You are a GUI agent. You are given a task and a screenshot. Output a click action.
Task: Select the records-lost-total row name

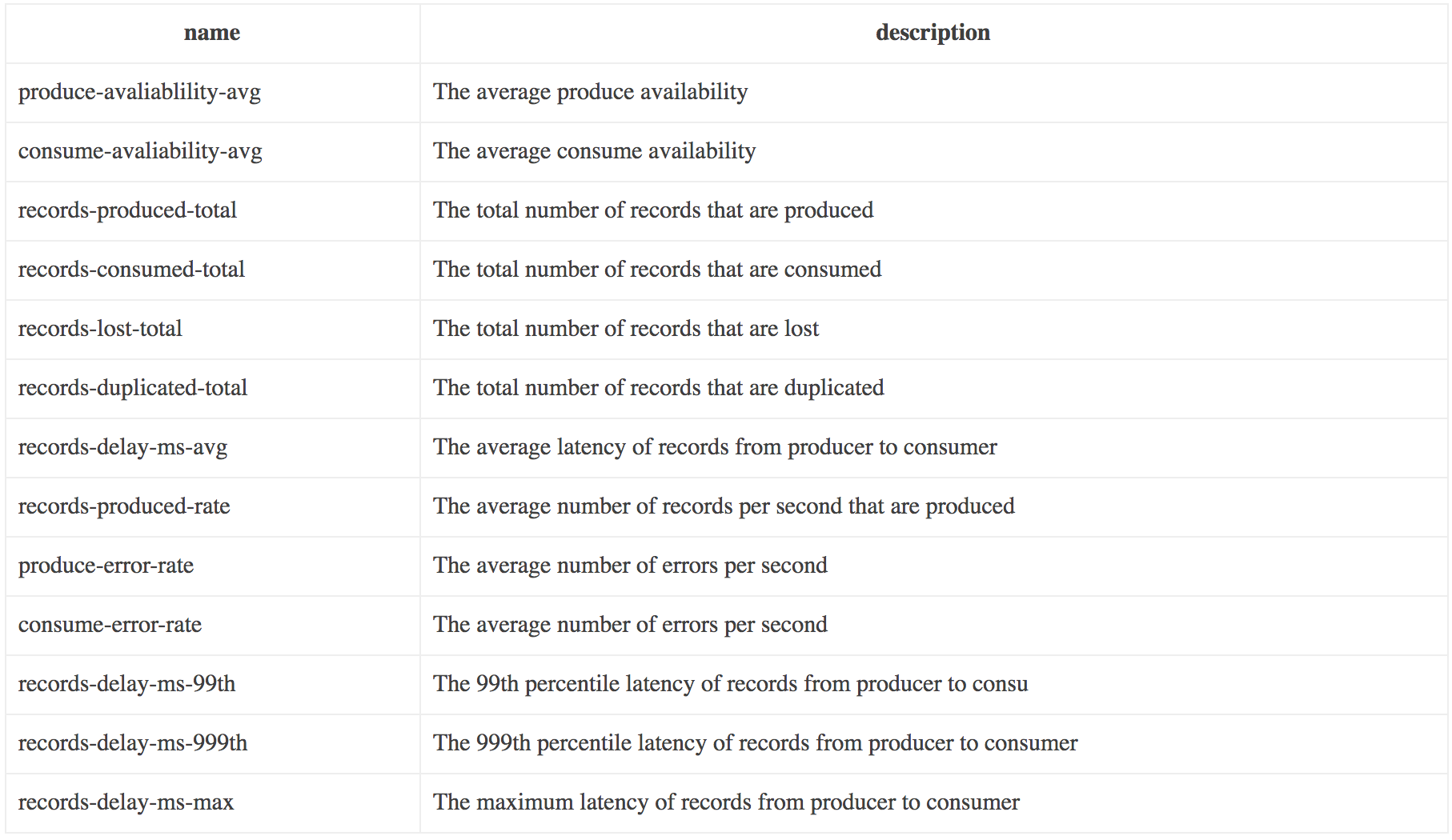coord(100,329)
